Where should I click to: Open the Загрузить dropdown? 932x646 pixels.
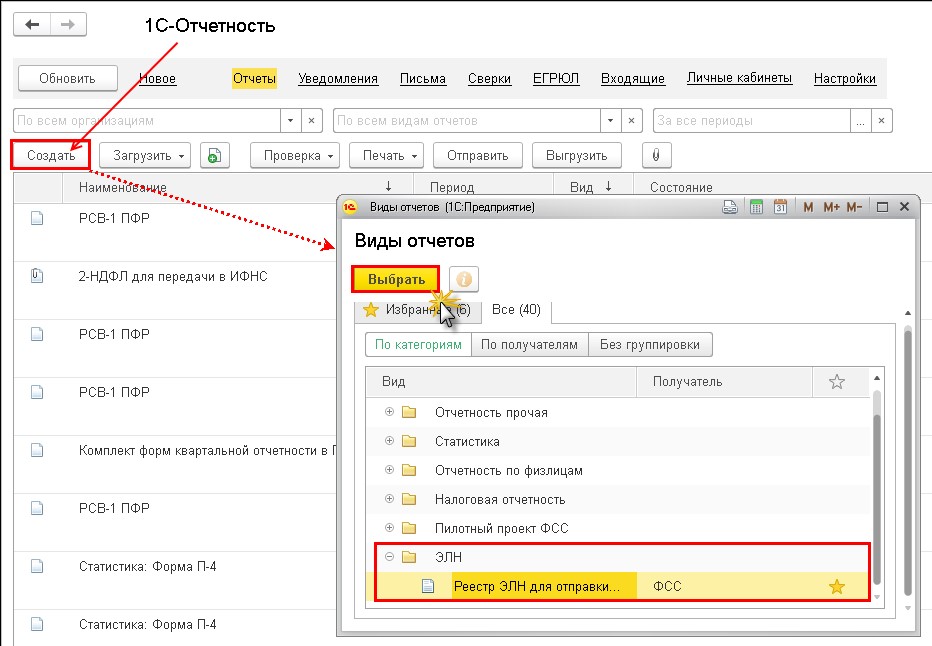coord(144,155)
